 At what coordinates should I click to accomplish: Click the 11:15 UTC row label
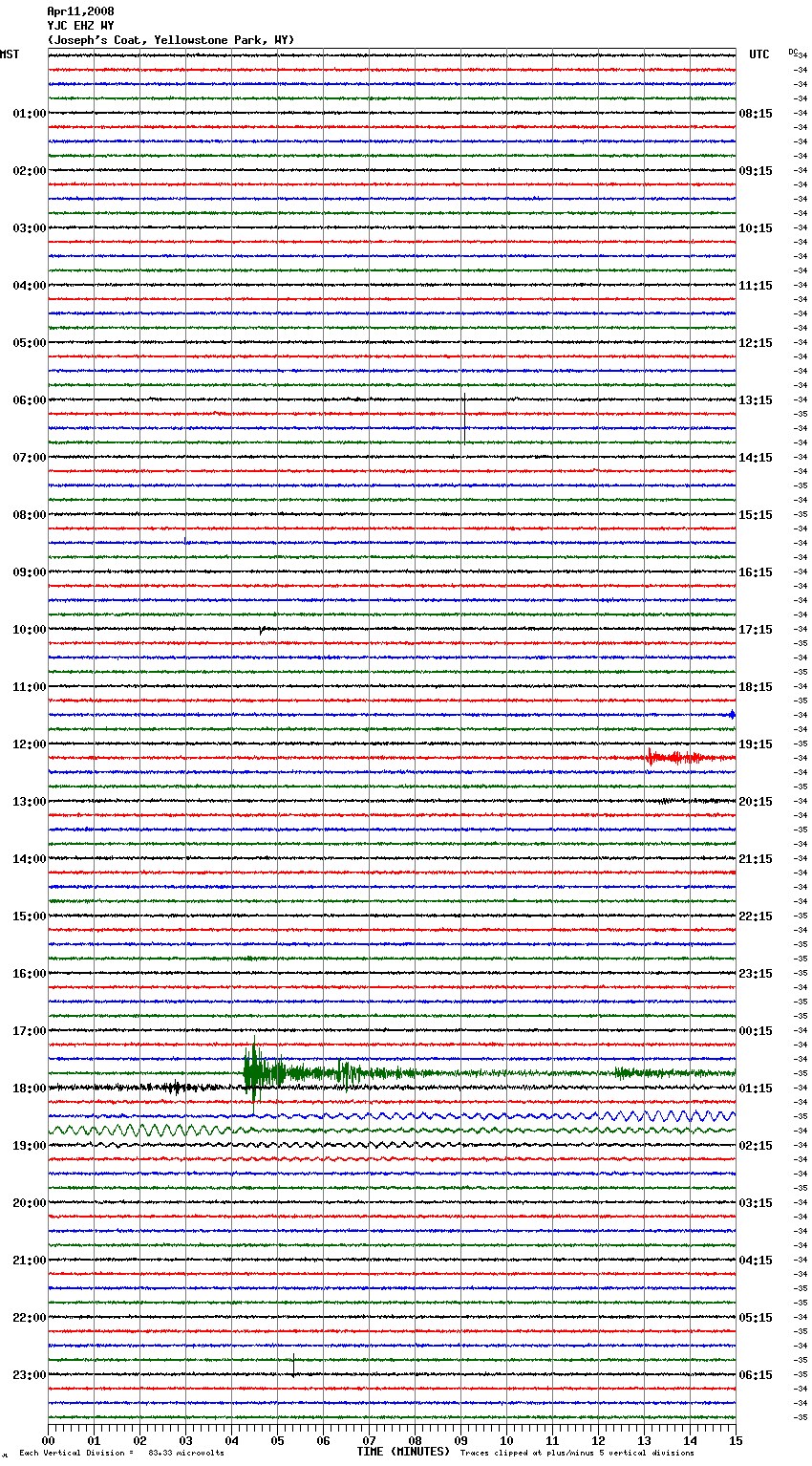click(756, 286)
